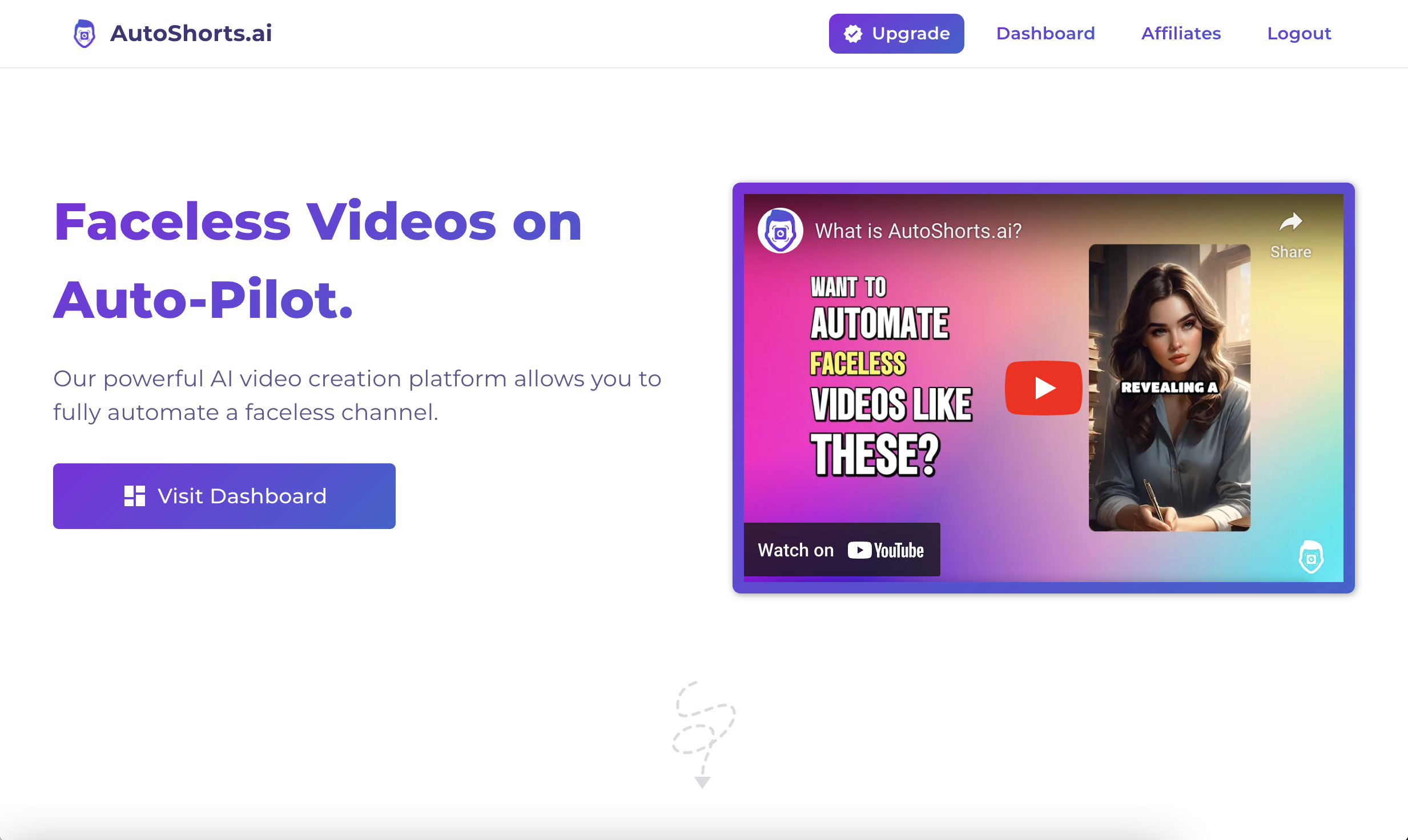Click the AutoShorts watermark icon in video corner
The width and height of the screenshot is (1408, 840).
tap(1311, 557)
